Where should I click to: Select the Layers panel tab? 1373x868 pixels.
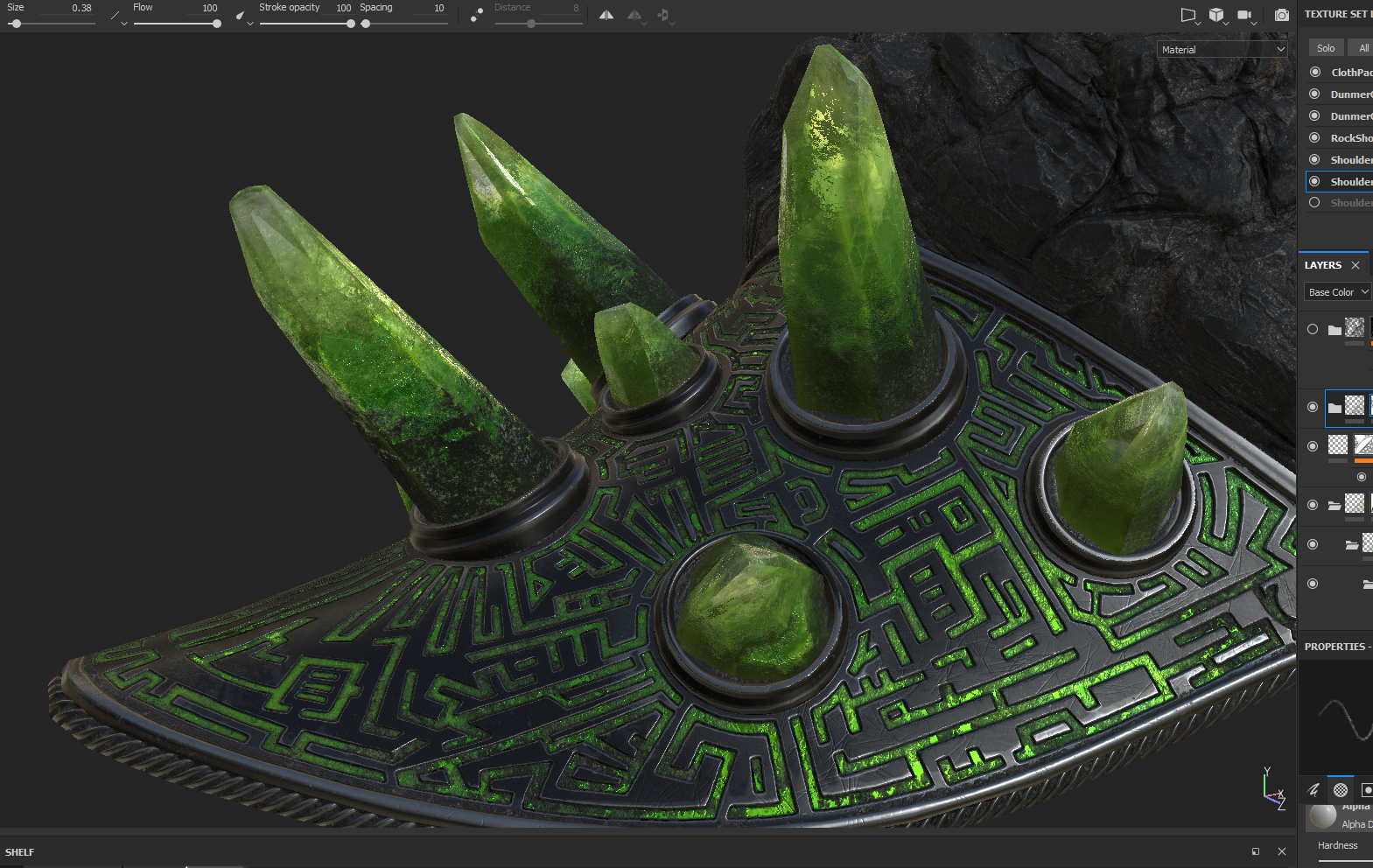1323,265
